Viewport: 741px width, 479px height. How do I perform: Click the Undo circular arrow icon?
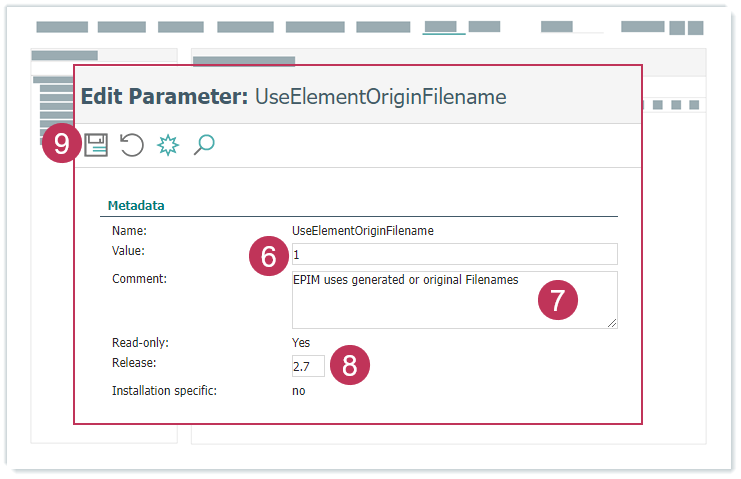pyautogui.click(x=132, y=146)
